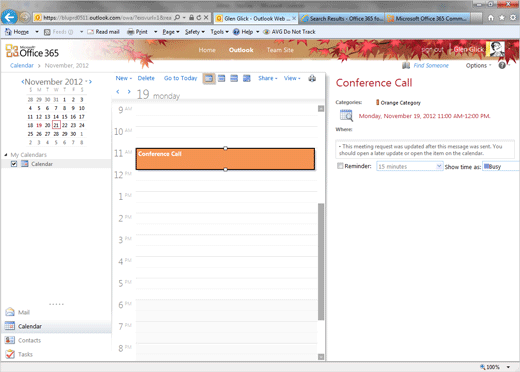Uncheck the Calendar checkbox under My Calendars
The width and height of the screenshot is (520, 372).
(14, 164)
